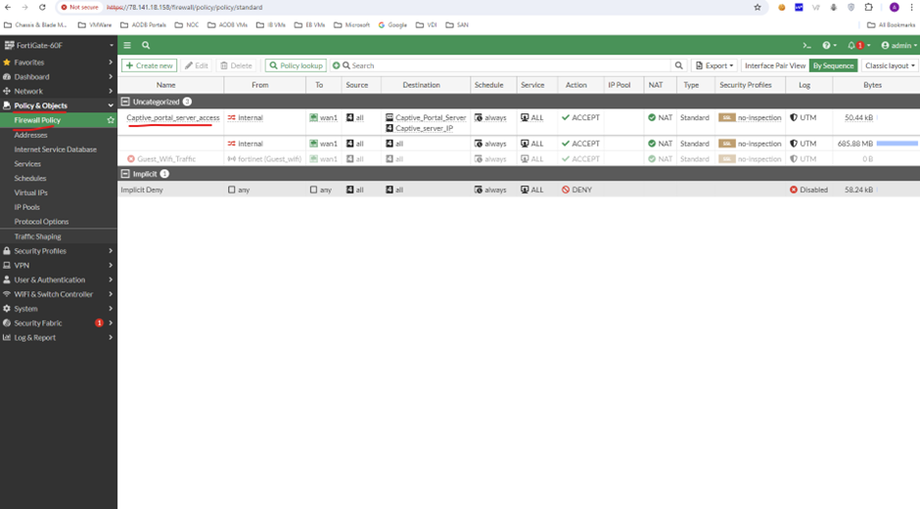Click the Edit policy button

(x=197, y=66)
